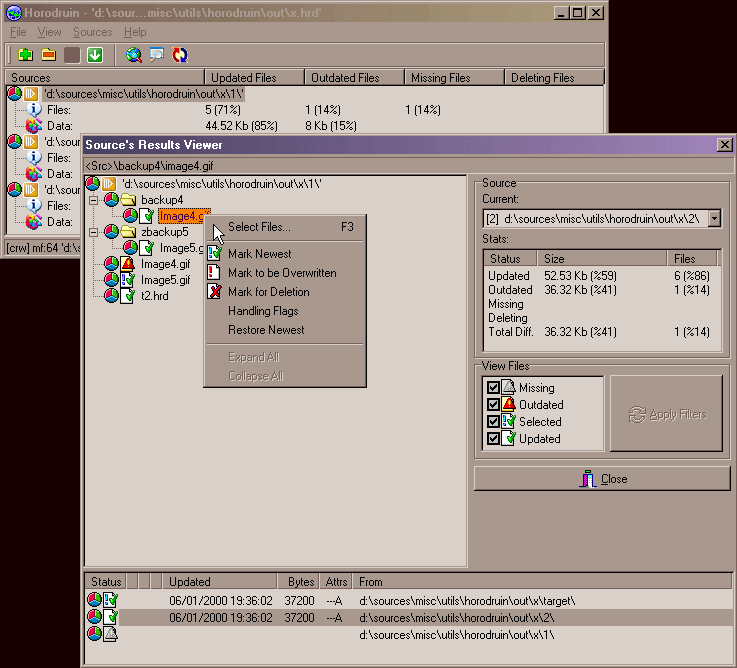Click the green down arrow toolbar icon
This screenshot has width=737, height=668.
[95, 55]
